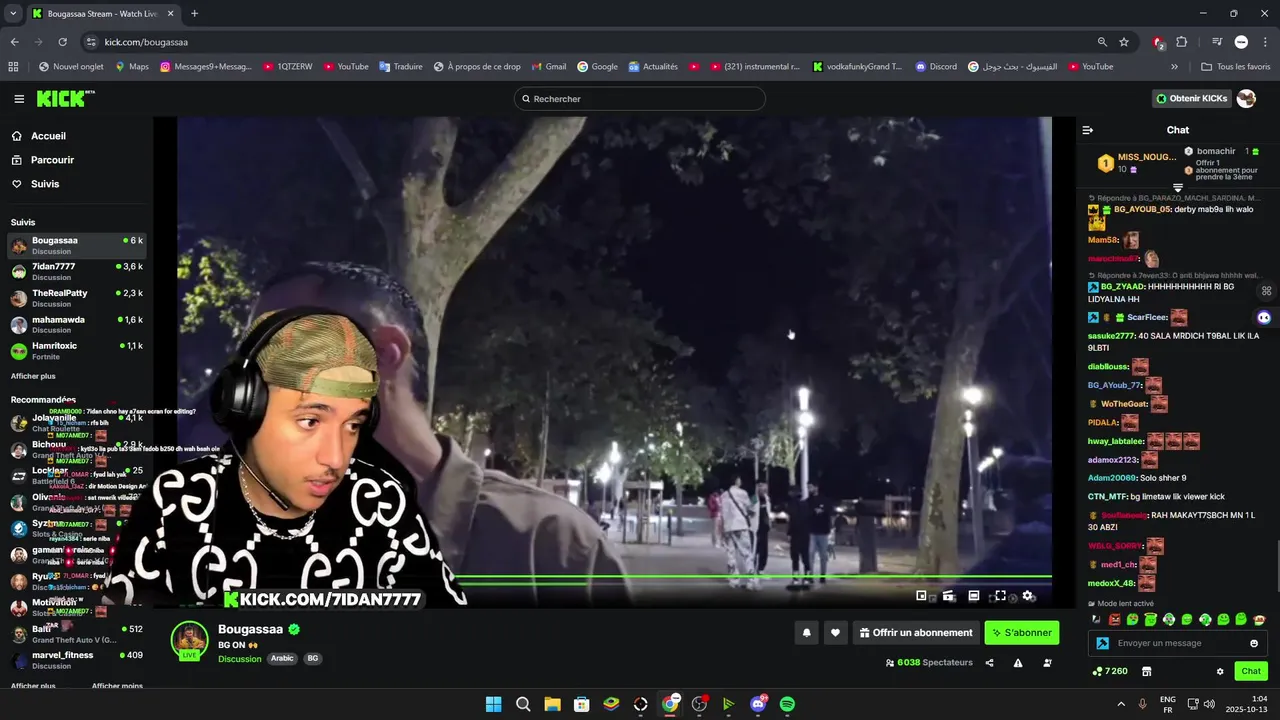The height and width of the screenshot is (720, 1280).
Task: Open TheRealPatty channel in the sidebar
Action: [x=77, y=298]
